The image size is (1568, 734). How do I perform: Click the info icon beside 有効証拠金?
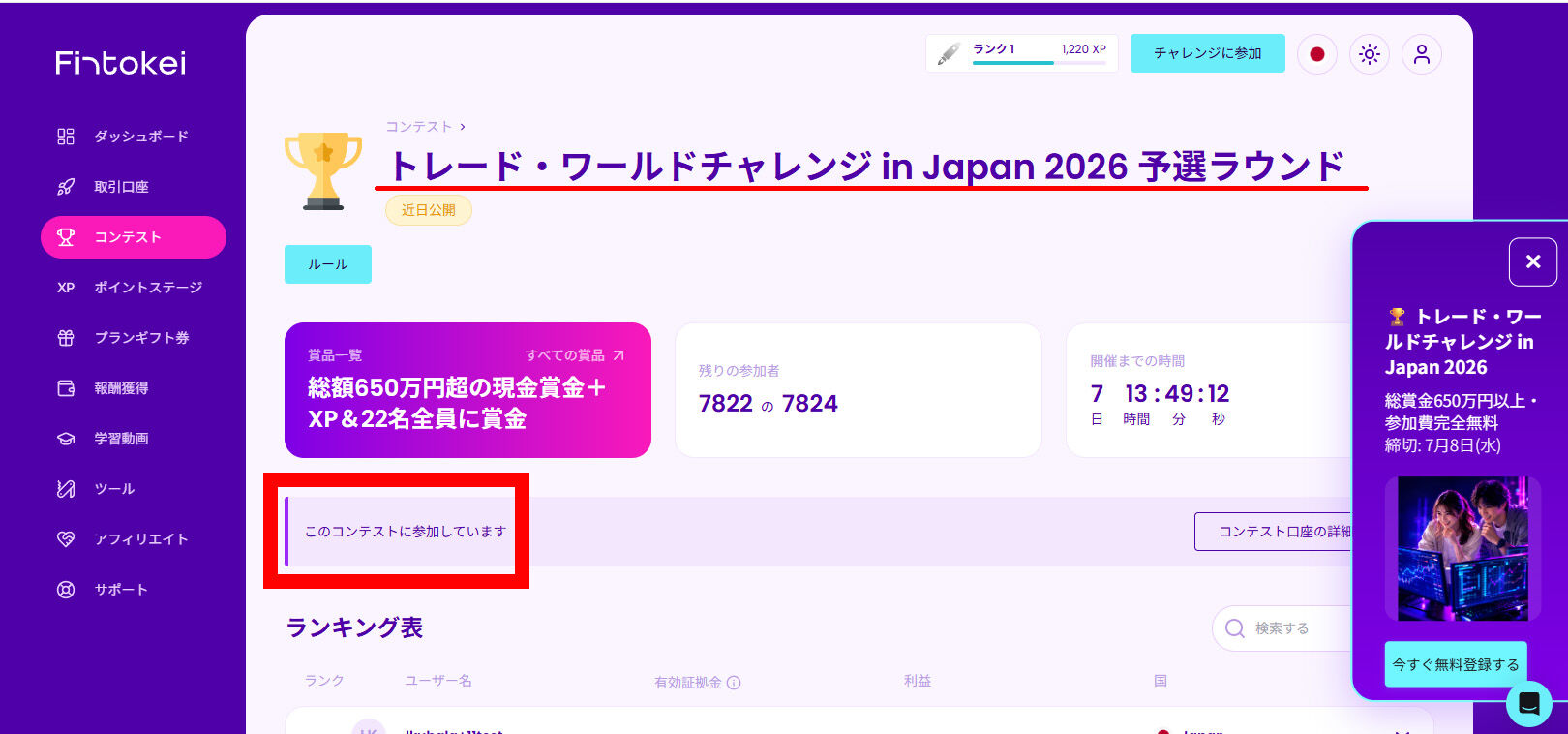click(x=734, y=683)
